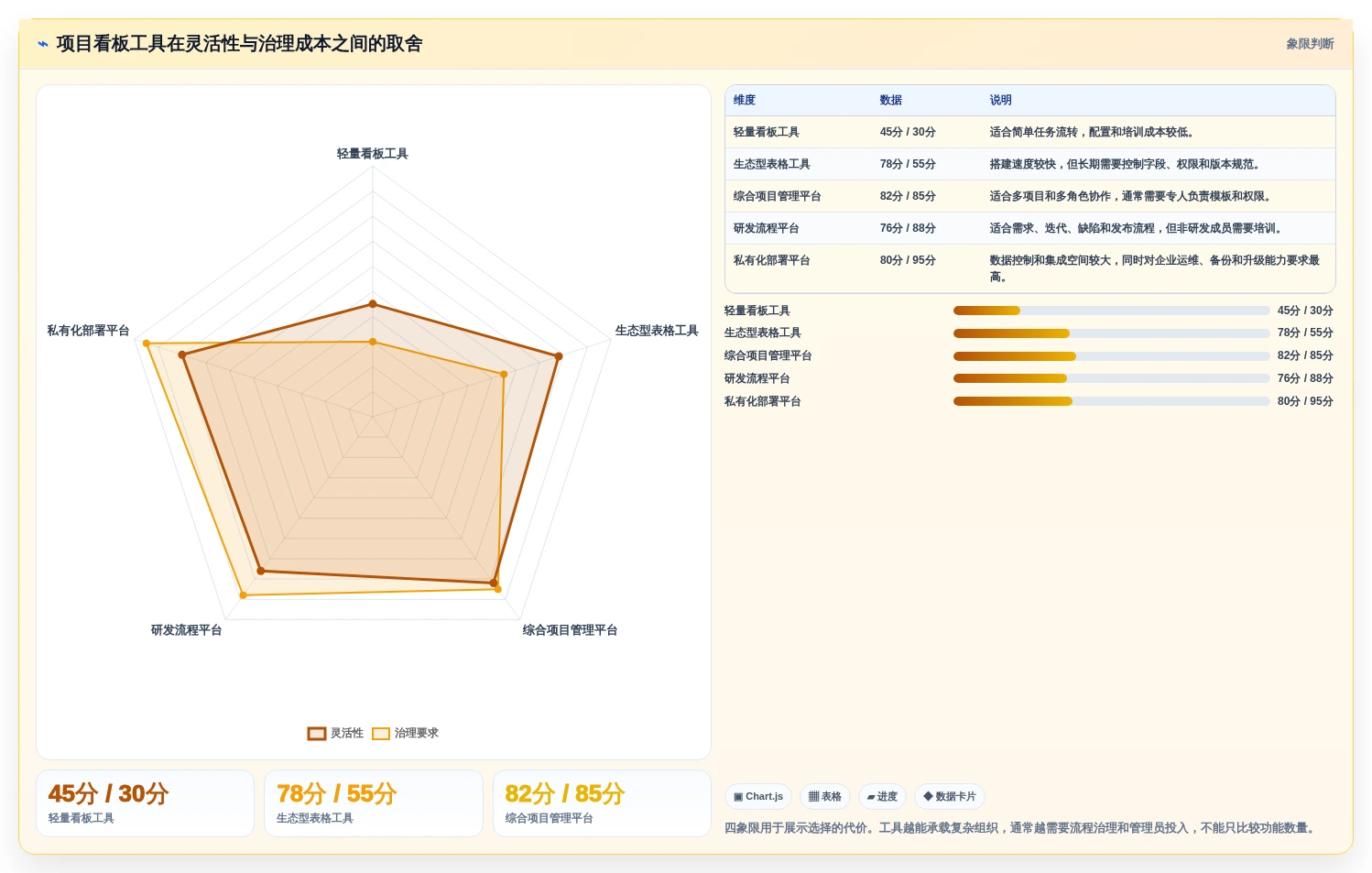Click the description starting with 搭建速度较快
1372x873 pixels.
(1125, 164)
